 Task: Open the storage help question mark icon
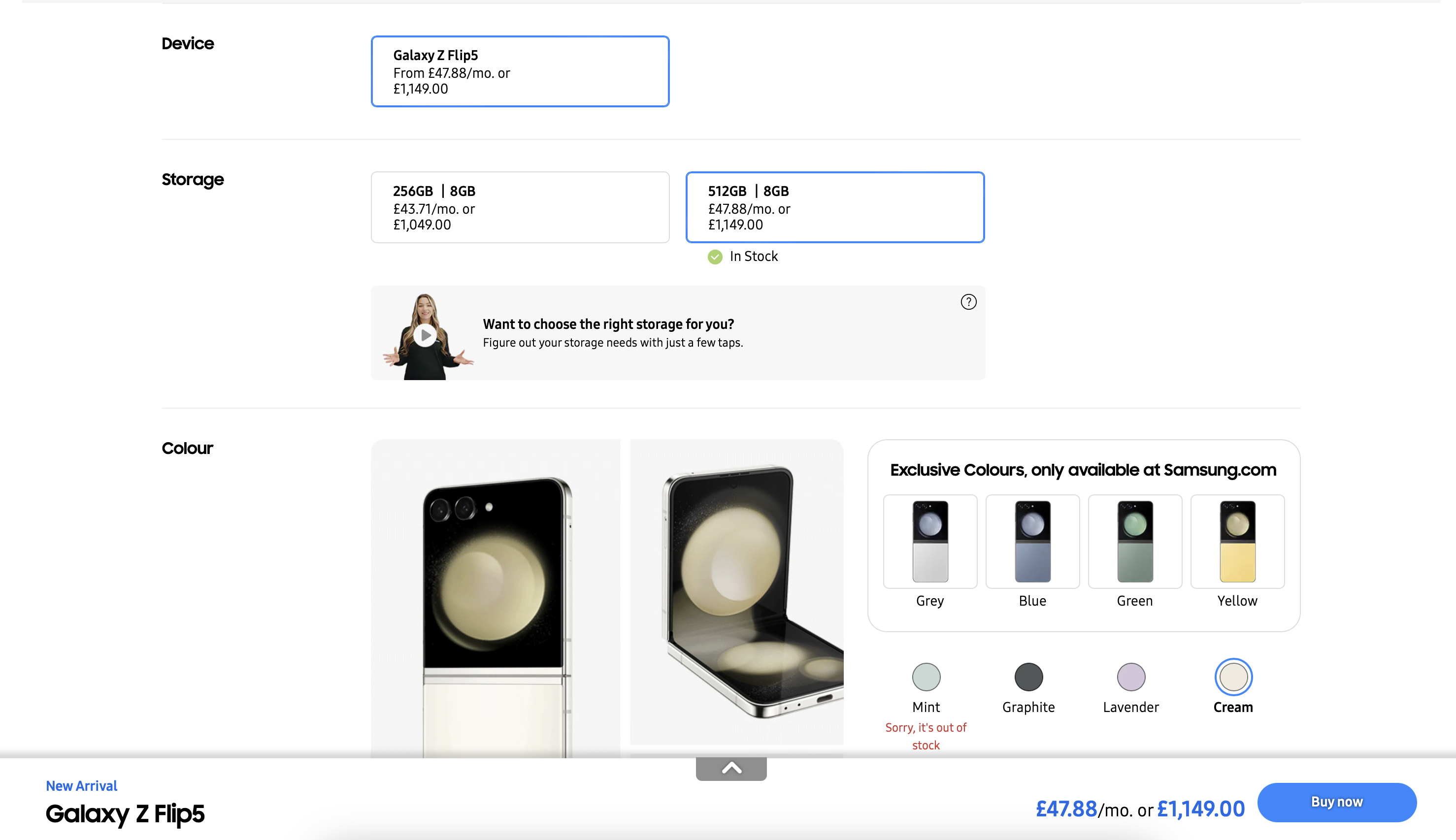click(x=968, y=302)
